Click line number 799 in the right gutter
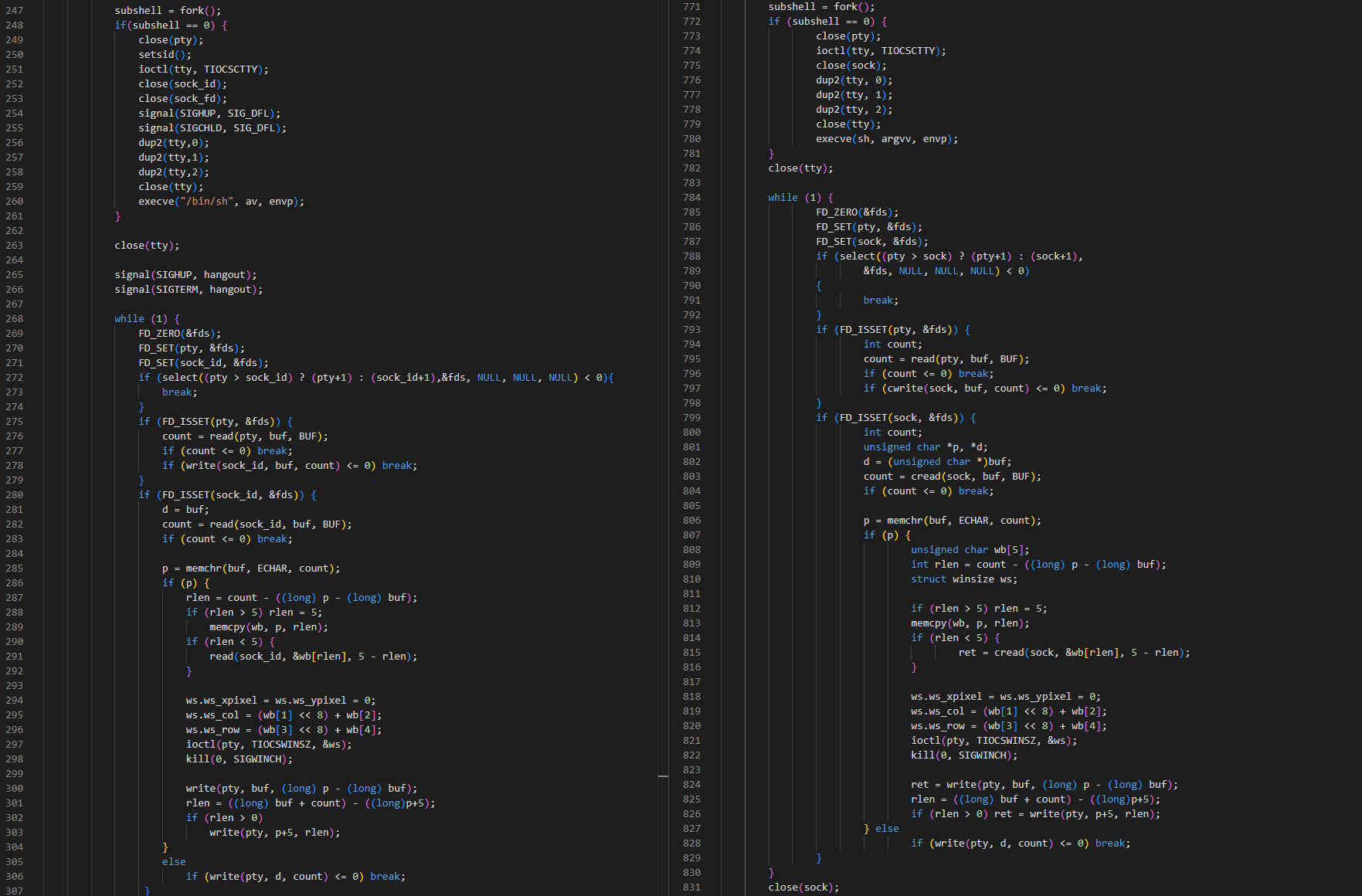This screenshot has height=896, width=1362. pyautogui.click(x=691, y=418)
